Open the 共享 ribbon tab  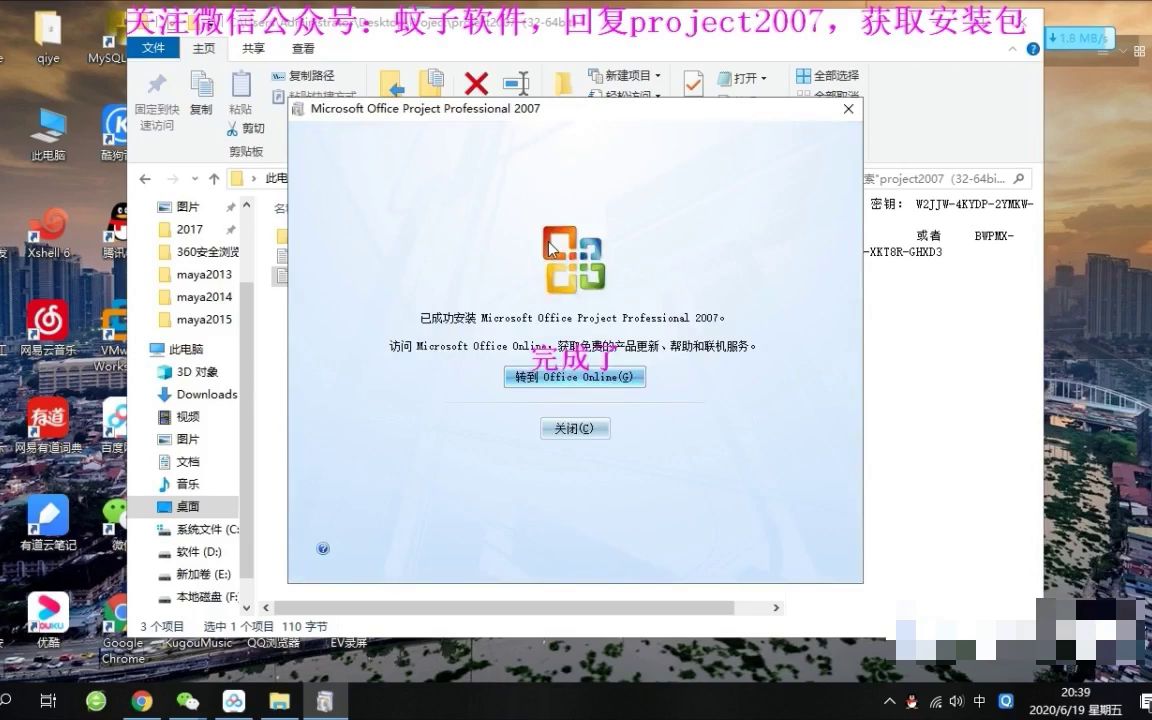tap(253, 48)
